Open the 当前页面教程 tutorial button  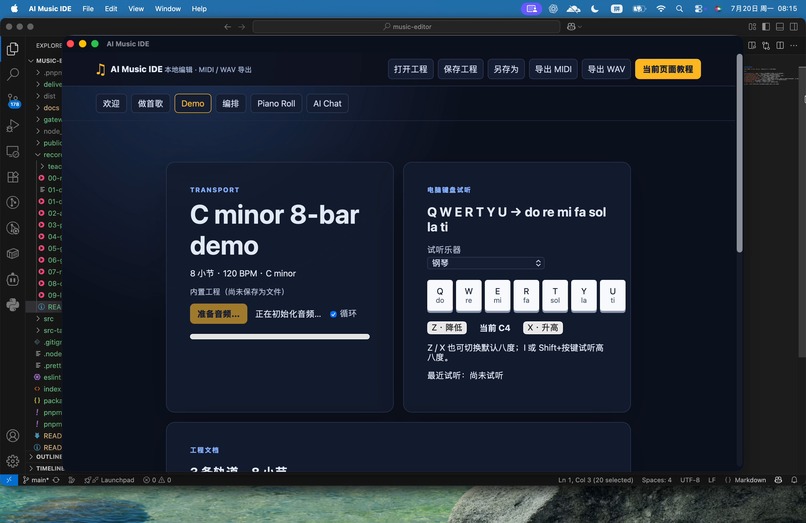[668, 69]
